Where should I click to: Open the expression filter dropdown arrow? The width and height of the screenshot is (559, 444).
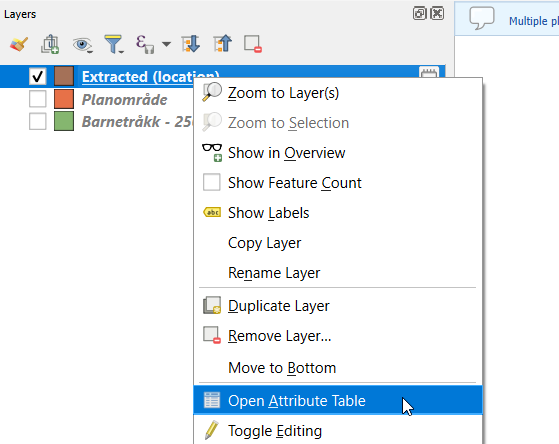point(166,44)
